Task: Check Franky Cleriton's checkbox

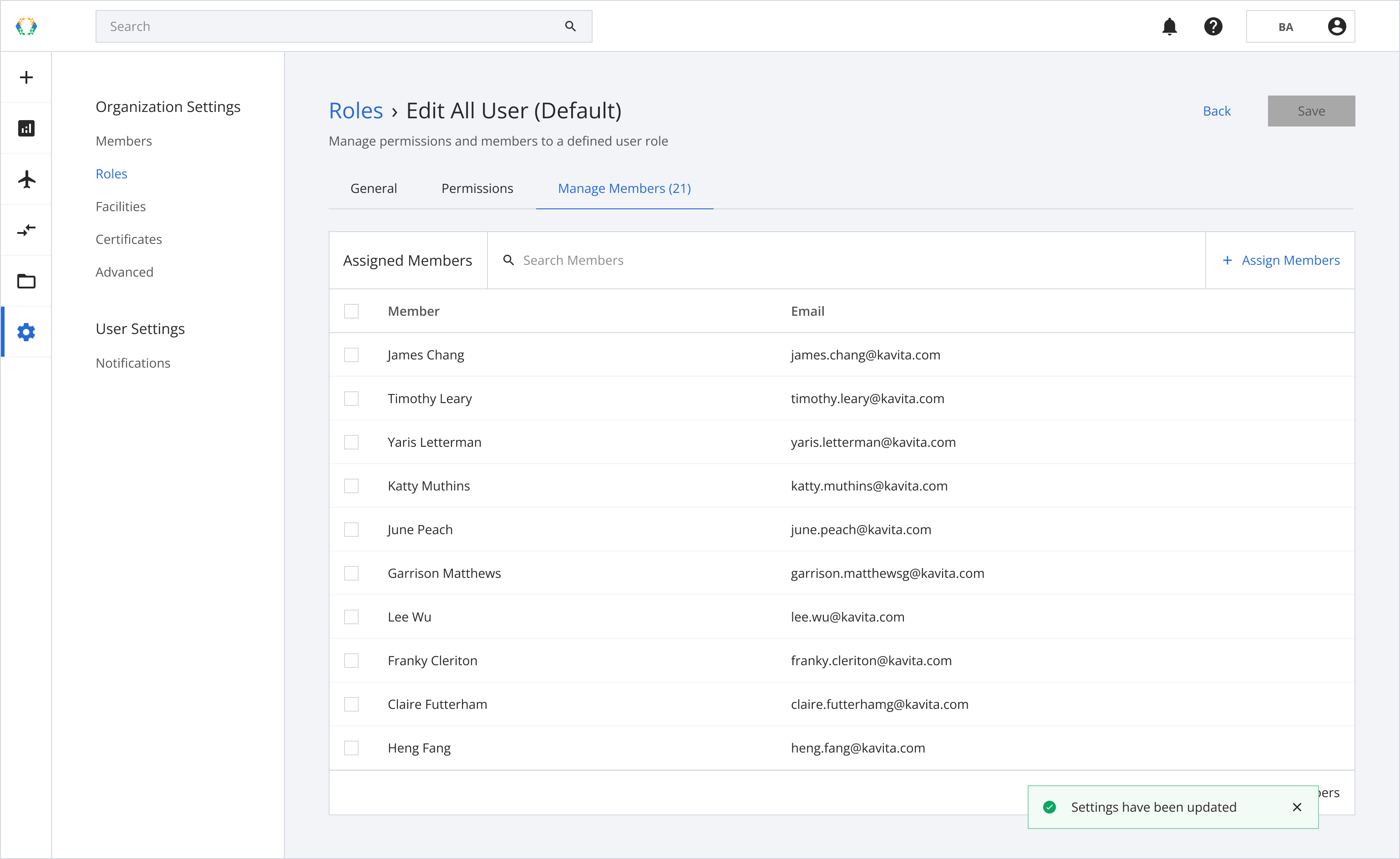Action: click(x=351, y=661)
